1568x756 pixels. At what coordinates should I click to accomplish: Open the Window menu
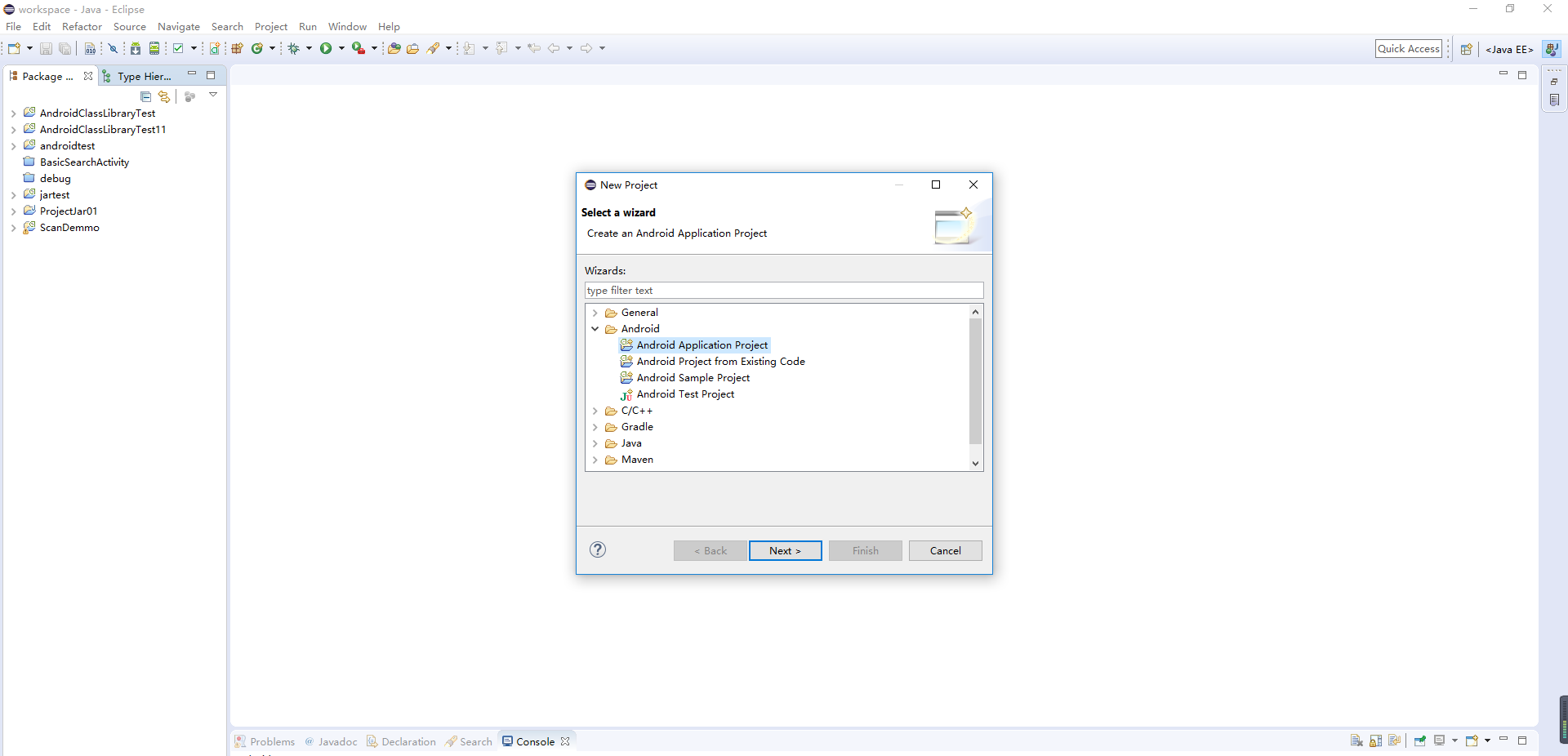(347, 27)
